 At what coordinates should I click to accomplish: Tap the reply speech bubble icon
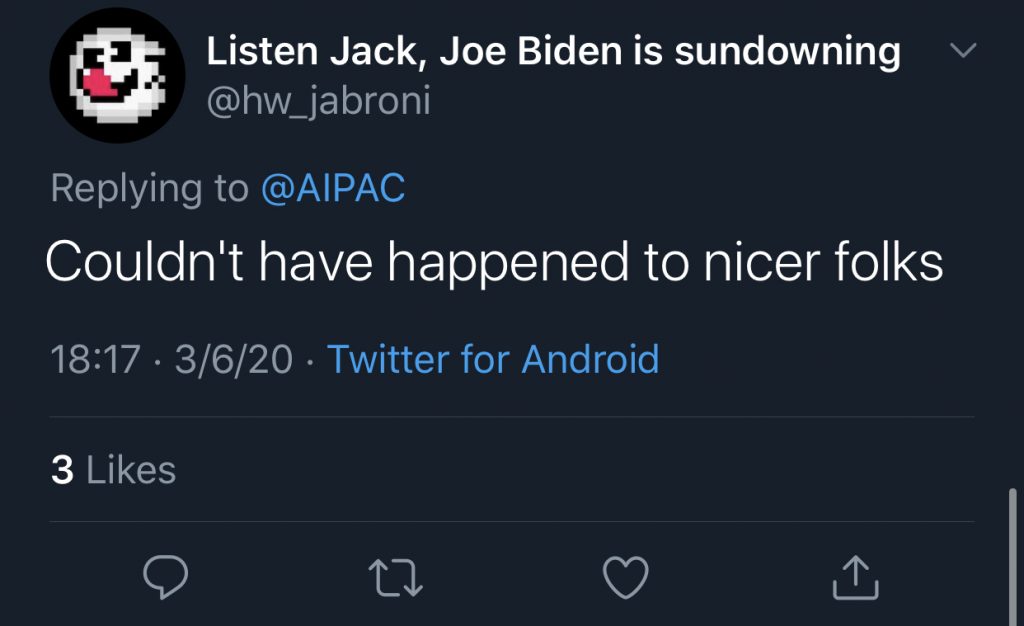[168, 577]
